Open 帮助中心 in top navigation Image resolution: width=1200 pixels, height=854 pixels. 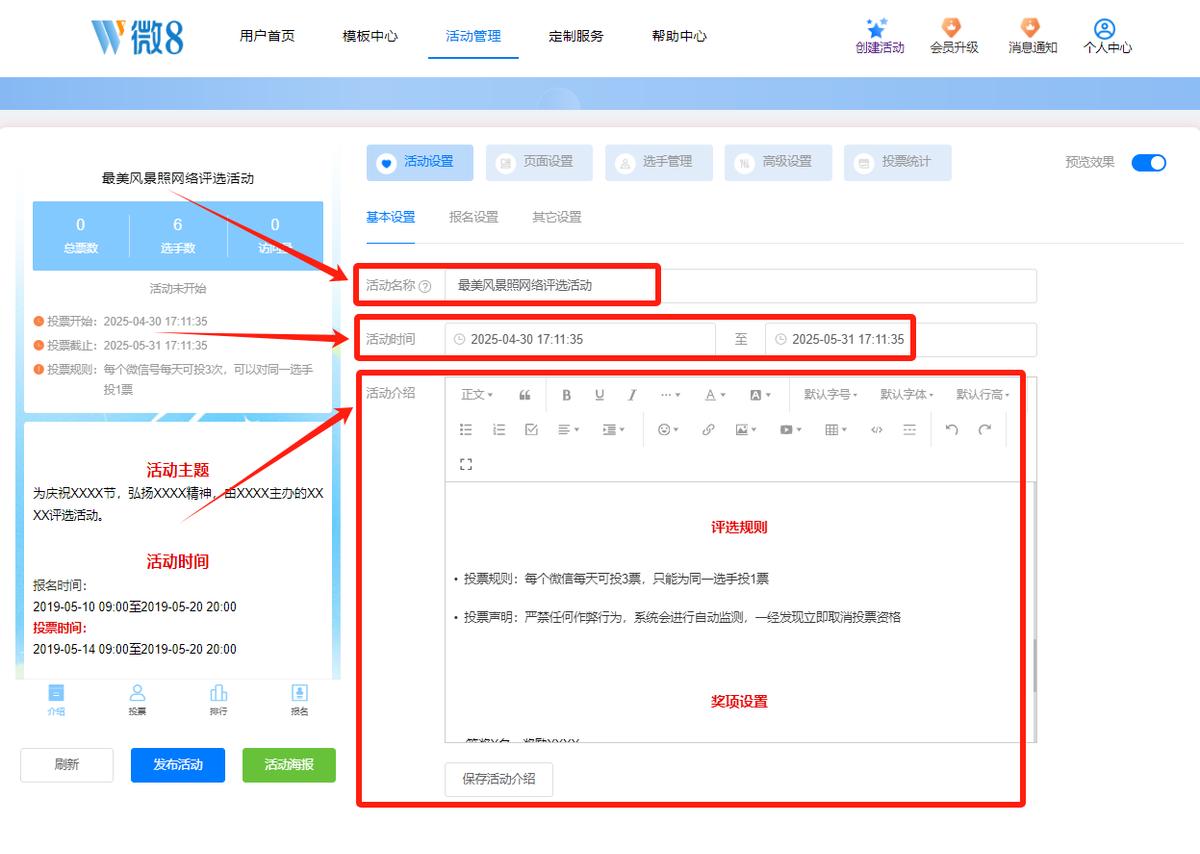(x=679, y=36)
